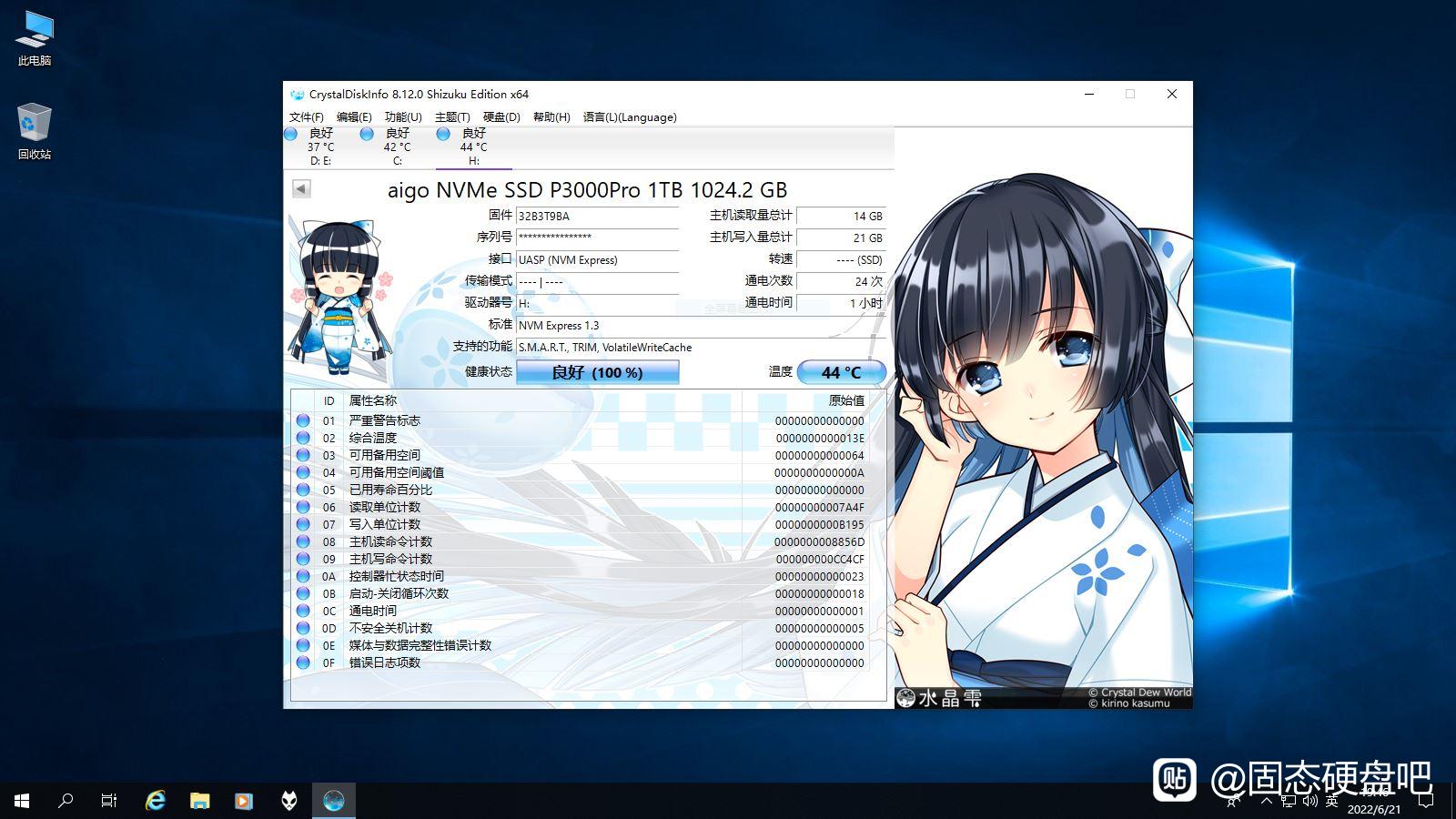Click status orb of attribute 0F 错误日志项数
This screenshot has height=819, width=1456.
click(303, 662)
